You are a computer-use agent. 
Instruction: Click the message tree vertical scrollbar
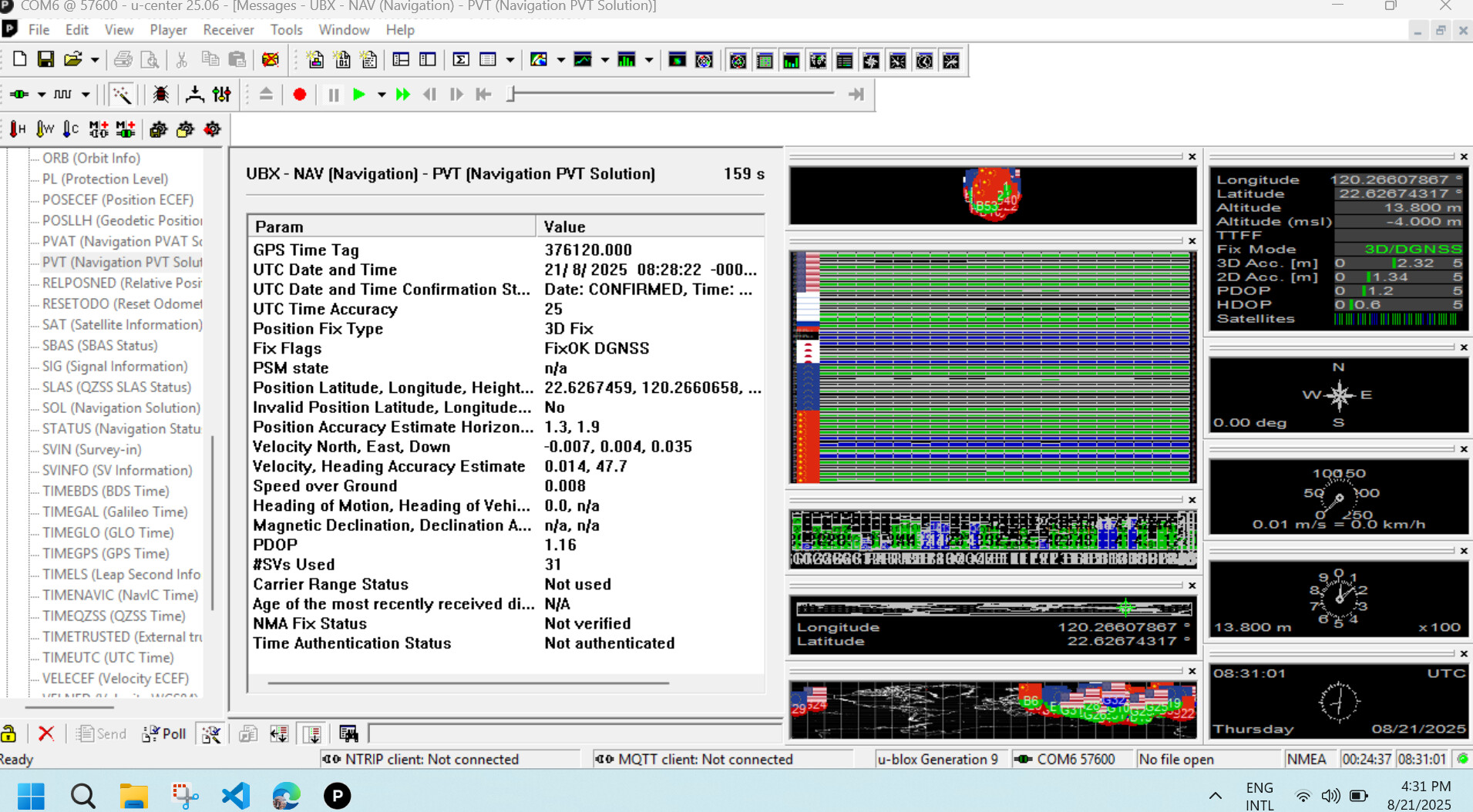[x=212, y=524]
